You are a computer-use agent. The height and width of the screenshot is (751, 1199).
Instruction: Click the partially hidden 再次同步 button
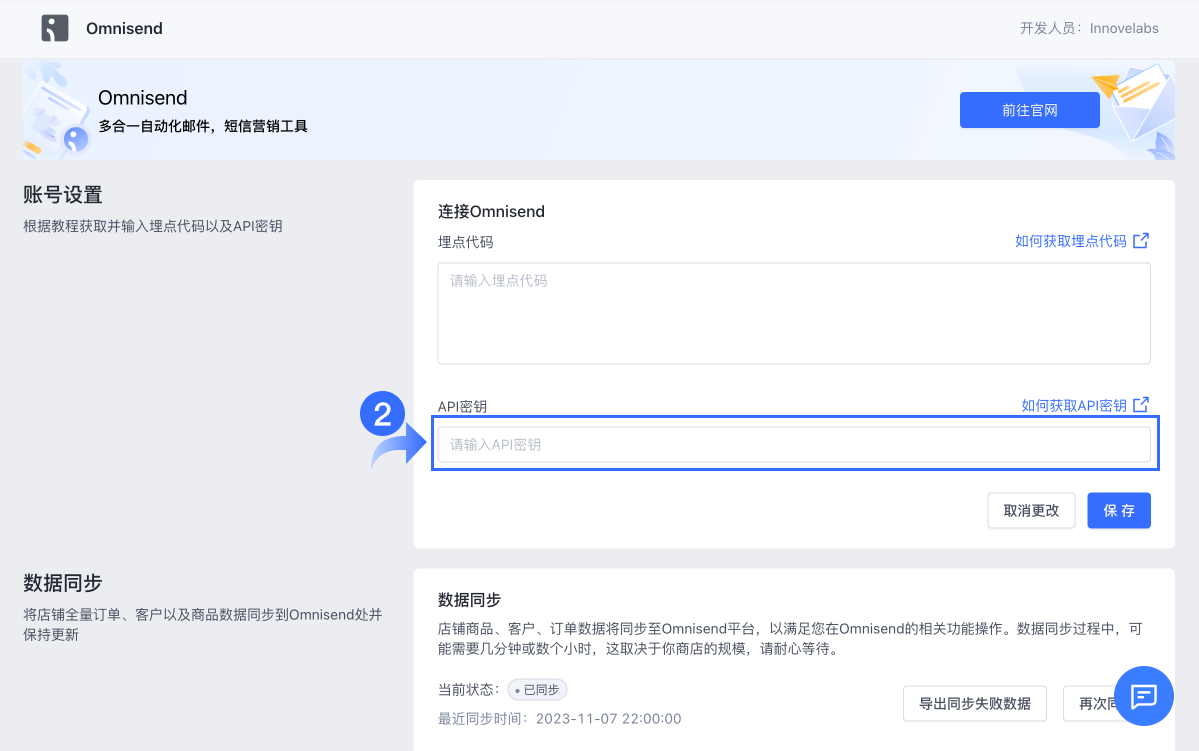[x=1090, y=704]
